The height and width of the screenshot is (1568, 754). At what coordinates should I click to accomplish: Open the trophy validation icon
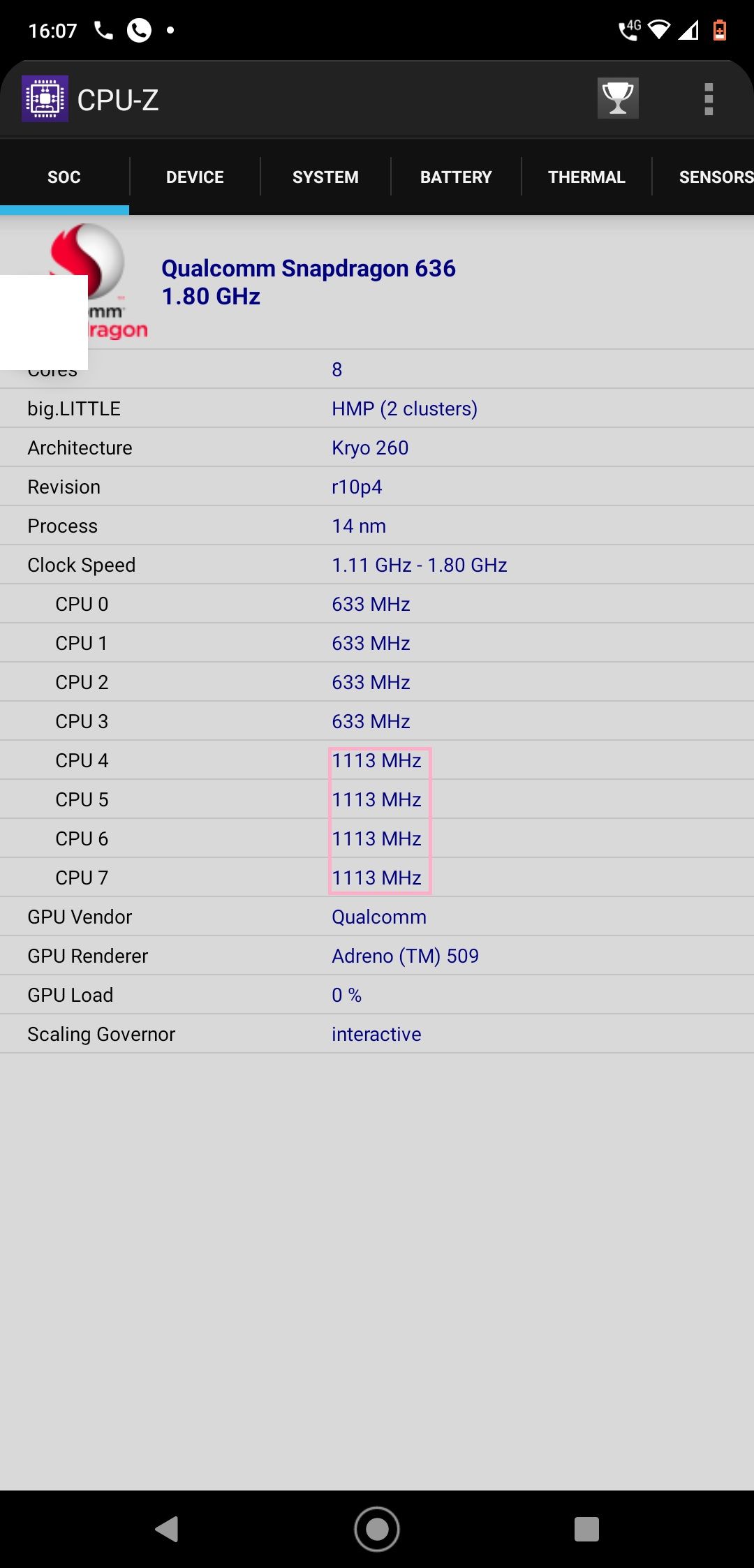click(618, 98)
